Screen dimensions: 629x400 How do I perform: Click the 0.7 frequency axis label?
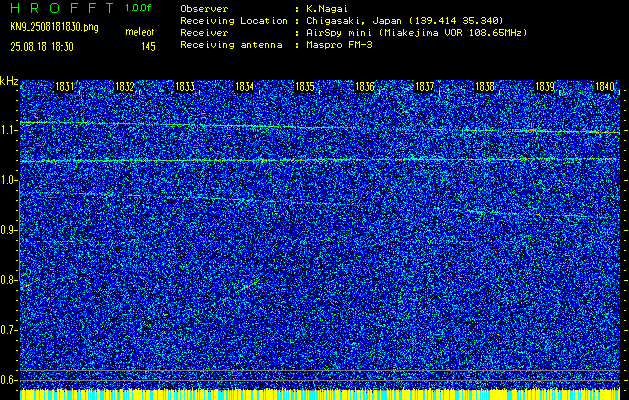pos(8,330)
